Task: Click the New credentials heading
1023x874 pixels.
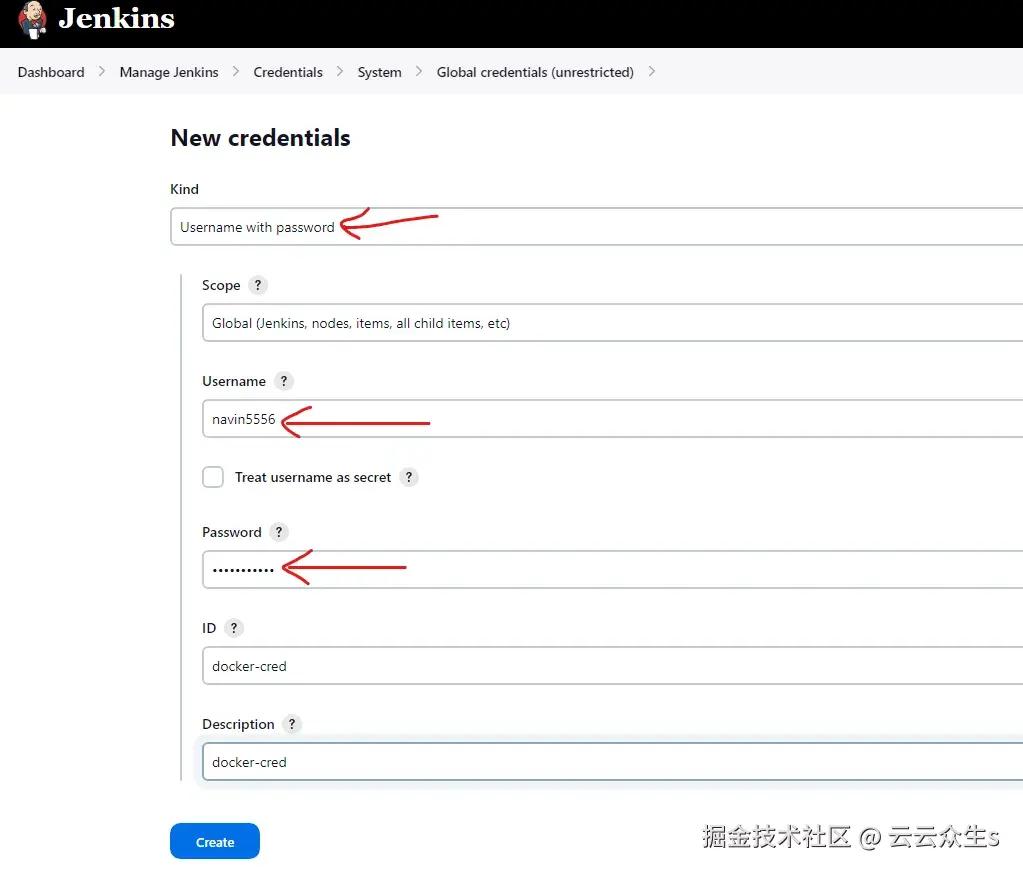Action: (260, 138)
